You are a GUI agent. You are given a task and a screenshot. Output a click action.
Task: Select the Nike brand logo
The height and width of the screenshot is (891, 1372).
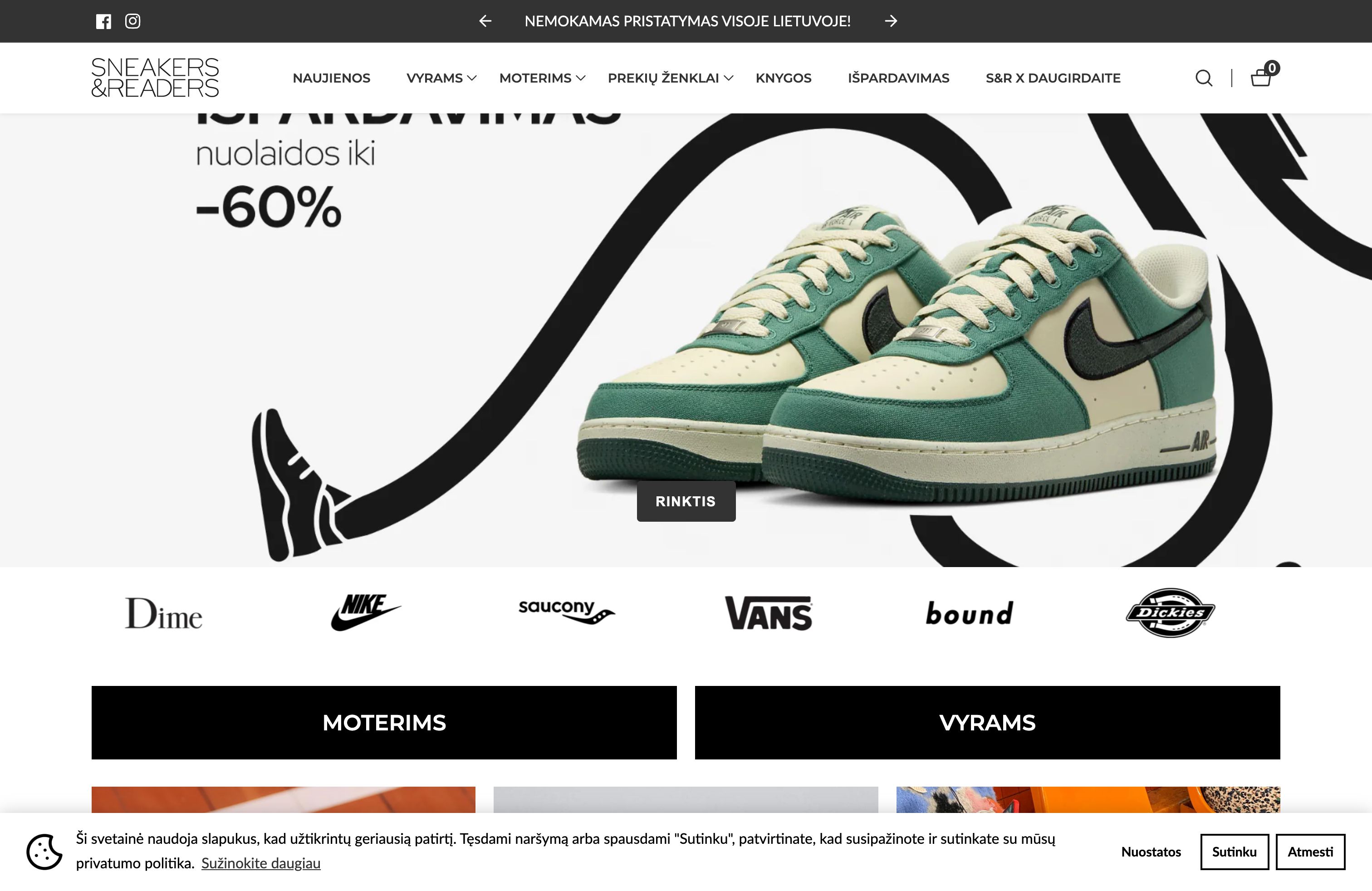pos(366,612)
